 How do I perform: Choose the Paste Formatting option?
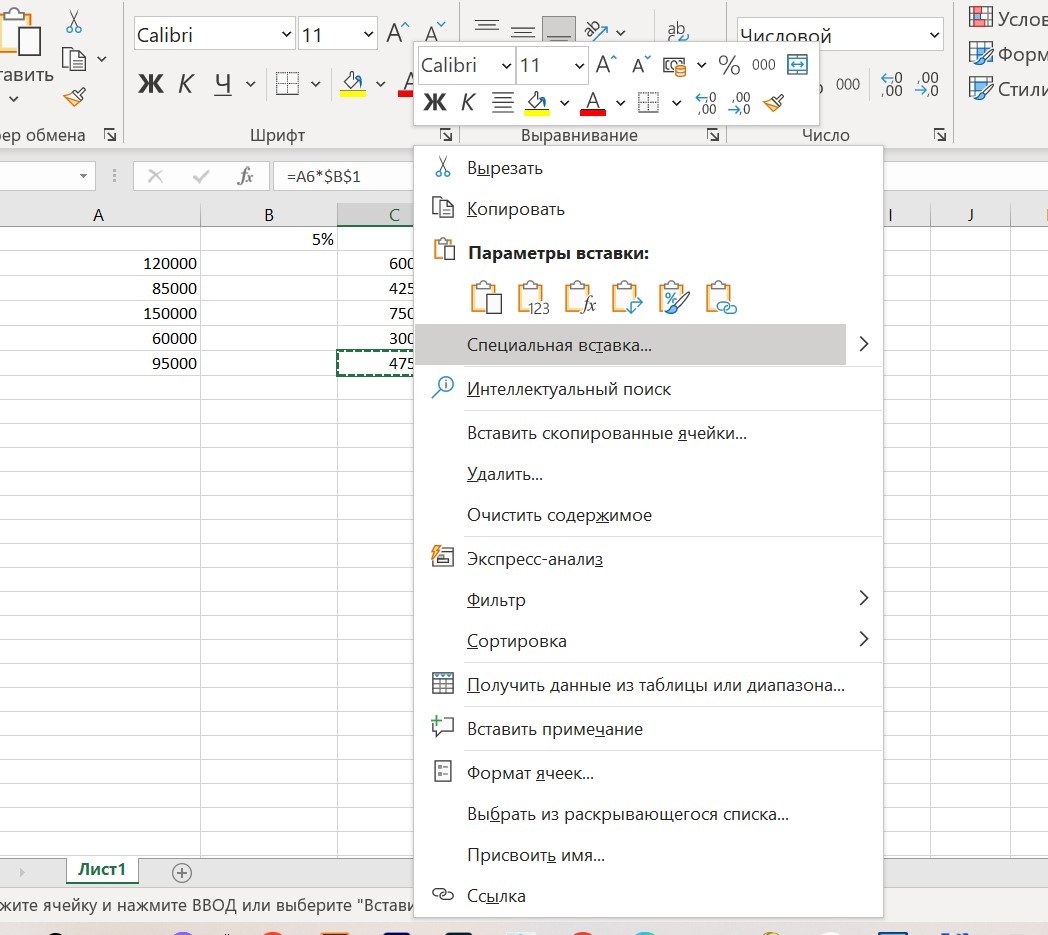tap(674, 297)
